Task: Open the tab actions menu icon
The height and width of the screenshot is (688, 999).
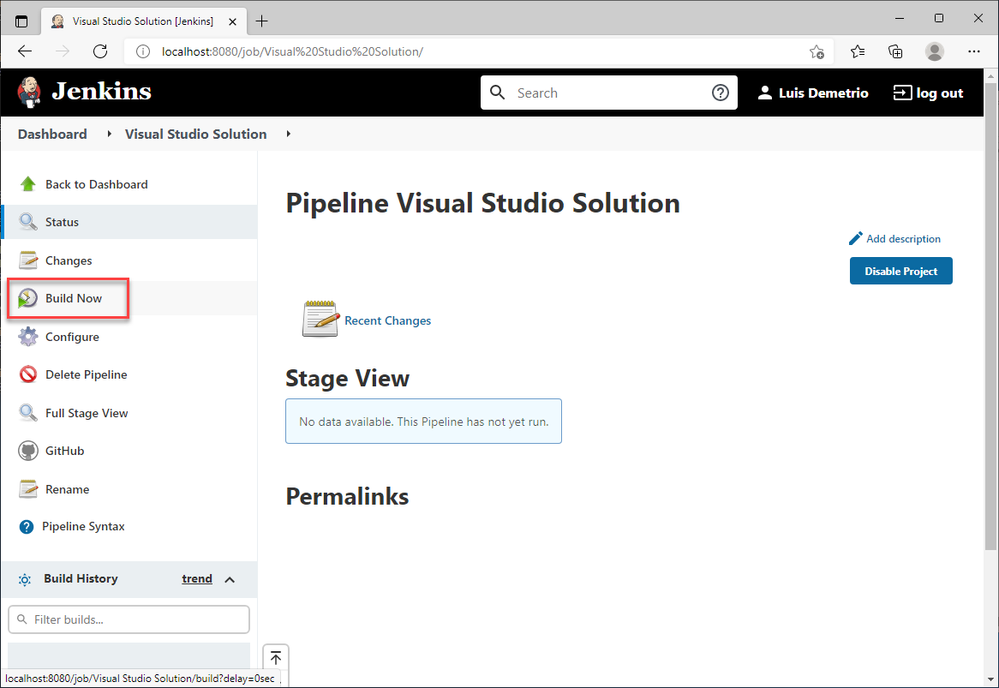Action: click(x=21, y=21)
